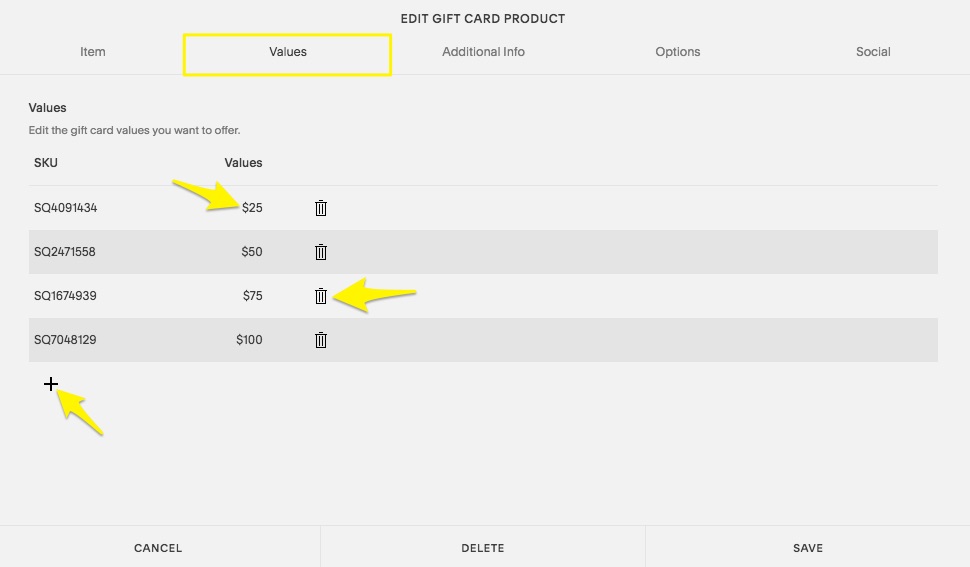Add a new gift card value
This screenshot has width=970, height=567.
pyautogui.click(x=51, y=384)
